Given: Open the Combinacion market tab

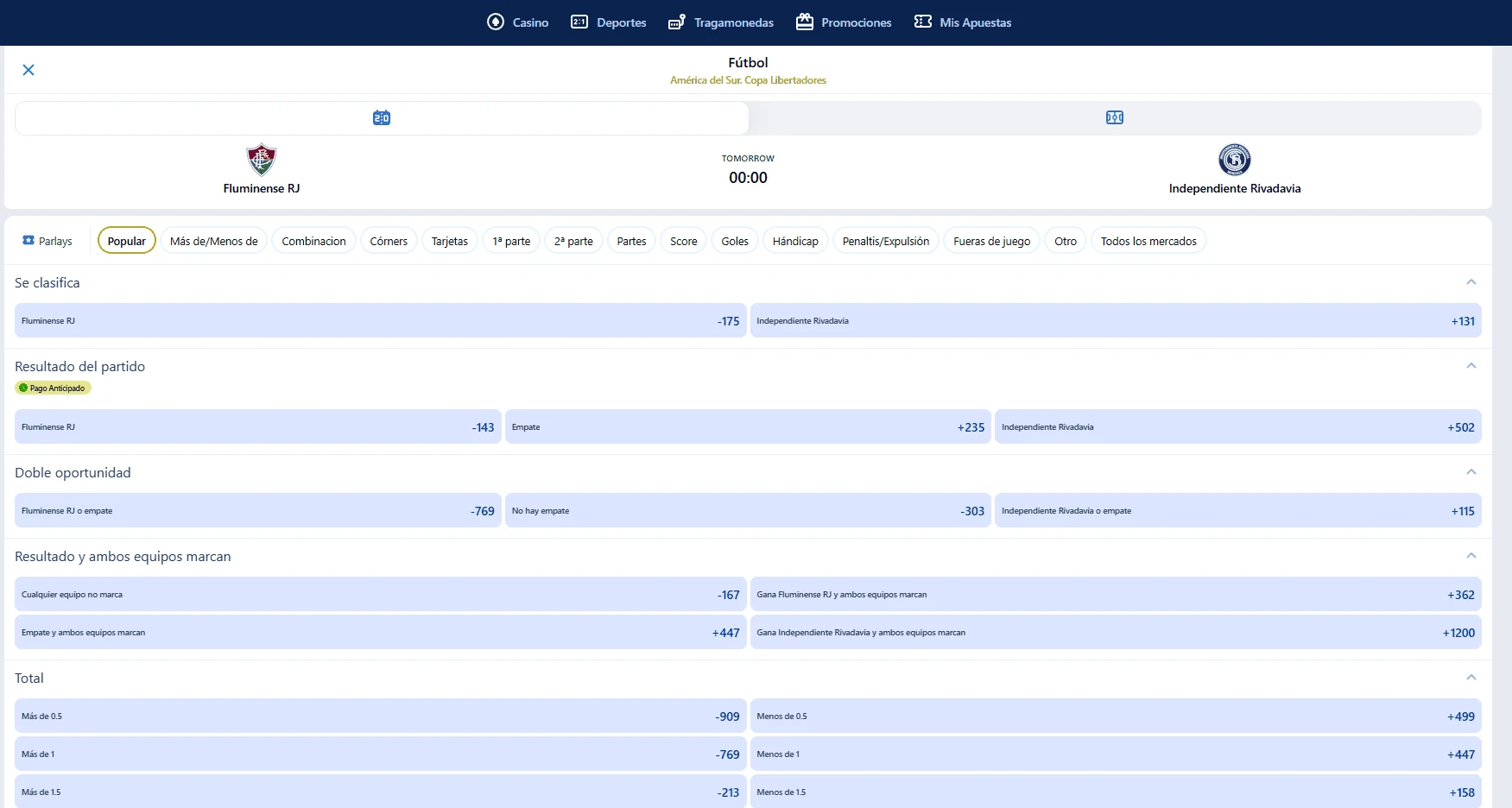Looking at the screenshot, I should click(314, 241).
